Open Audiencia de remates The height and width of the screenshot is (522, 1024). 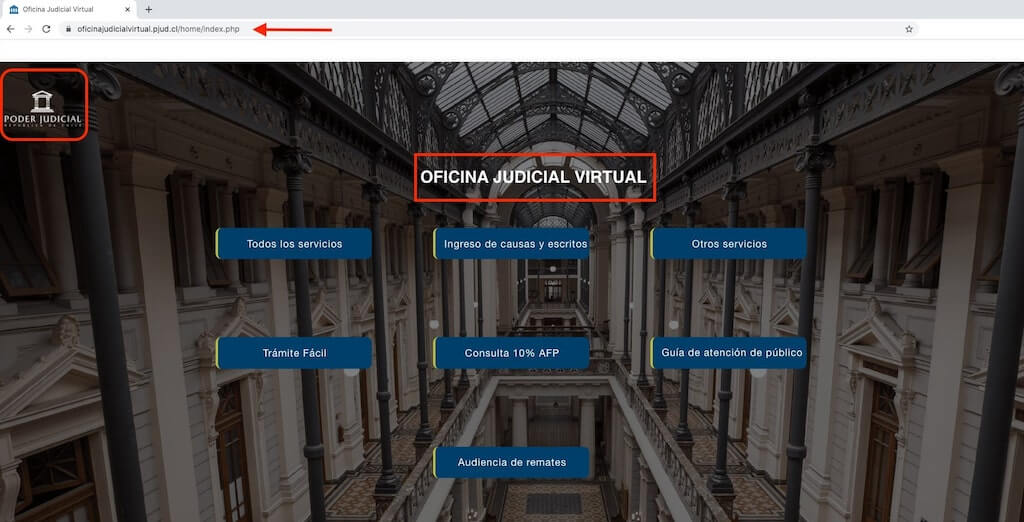[x=511, y=463]
